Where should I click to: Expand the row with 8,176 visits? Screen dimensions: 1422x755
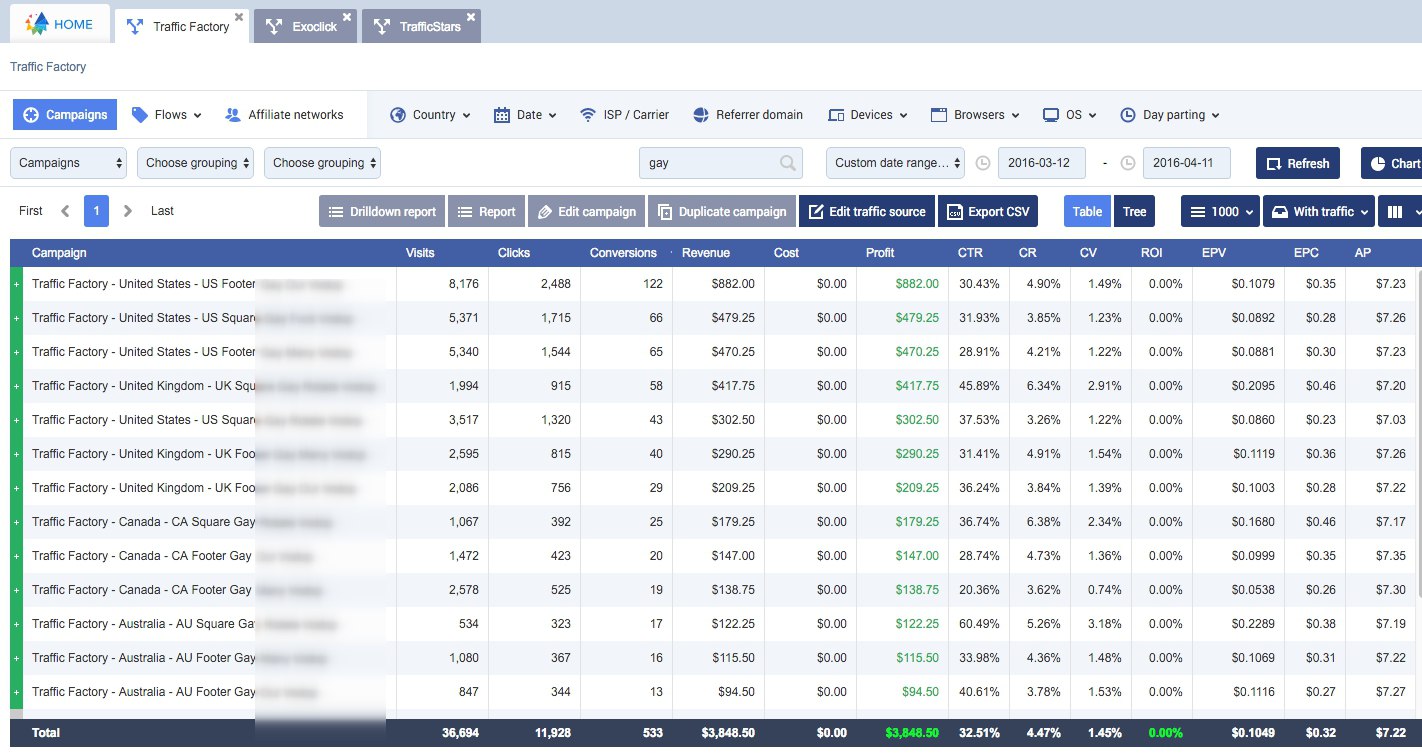pos(16,284)
